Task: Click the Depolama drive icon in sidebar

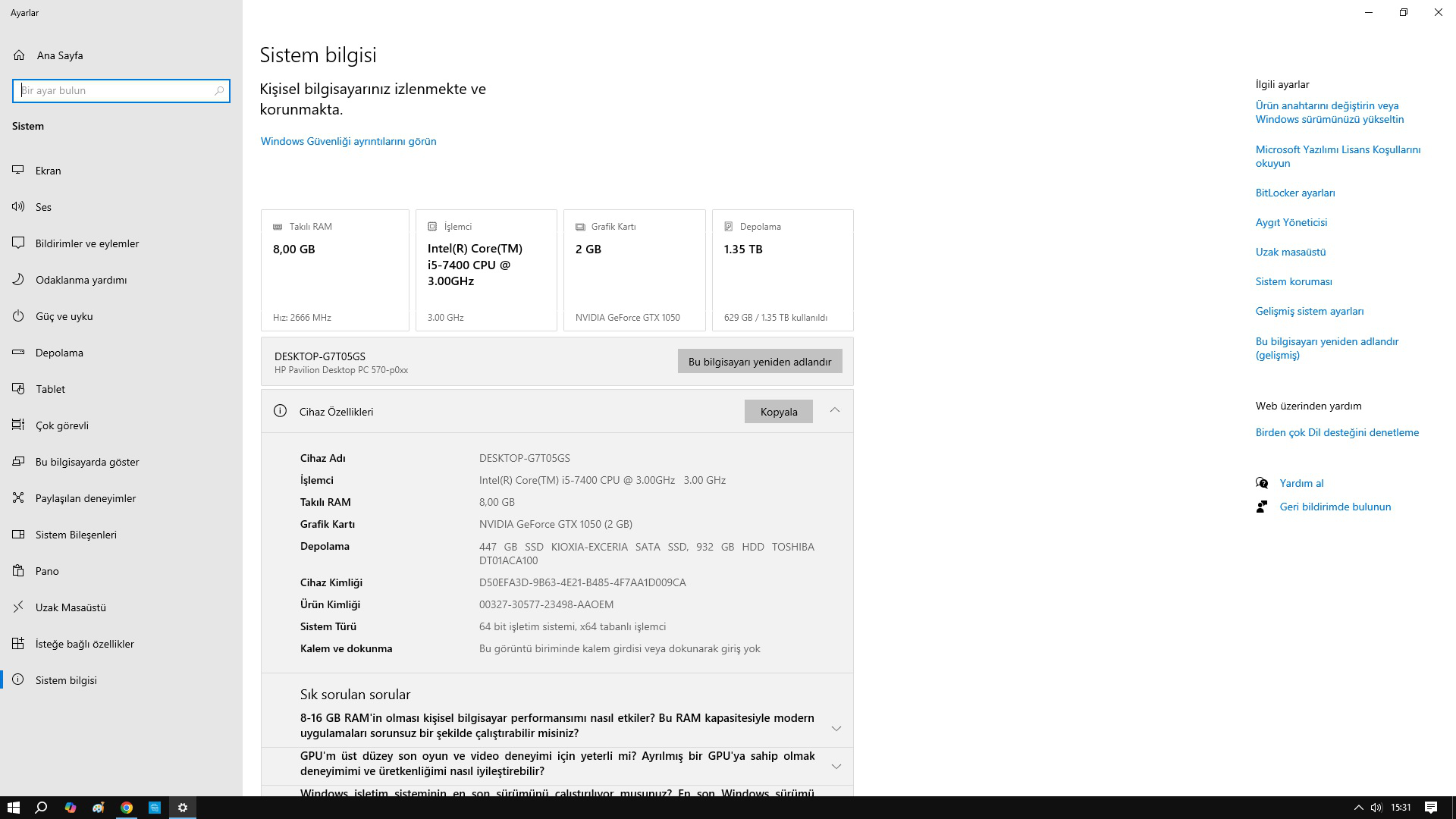Action: pos(18,352)
